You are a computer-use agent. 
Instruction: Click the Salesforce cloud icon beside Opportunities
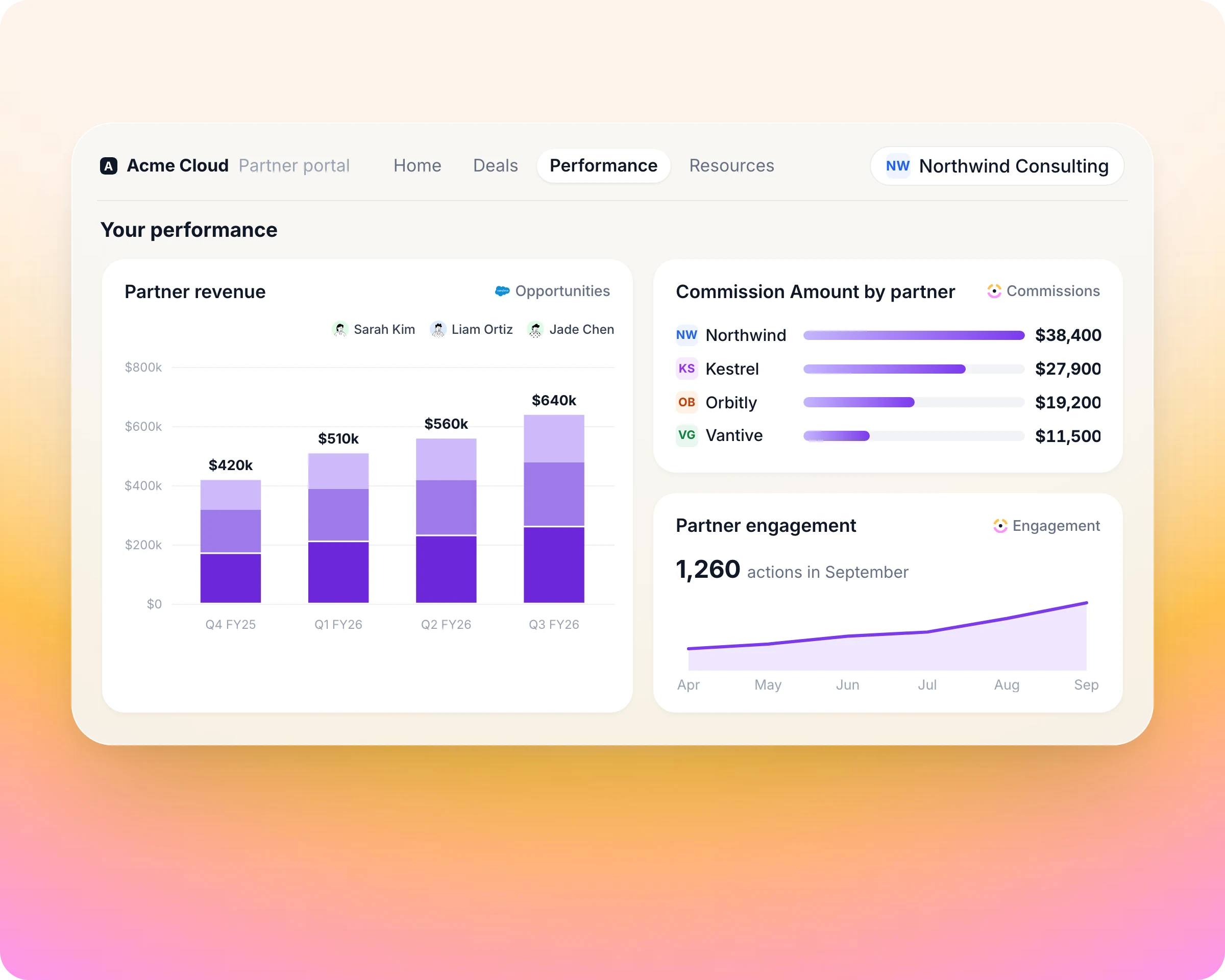point(502,291)
